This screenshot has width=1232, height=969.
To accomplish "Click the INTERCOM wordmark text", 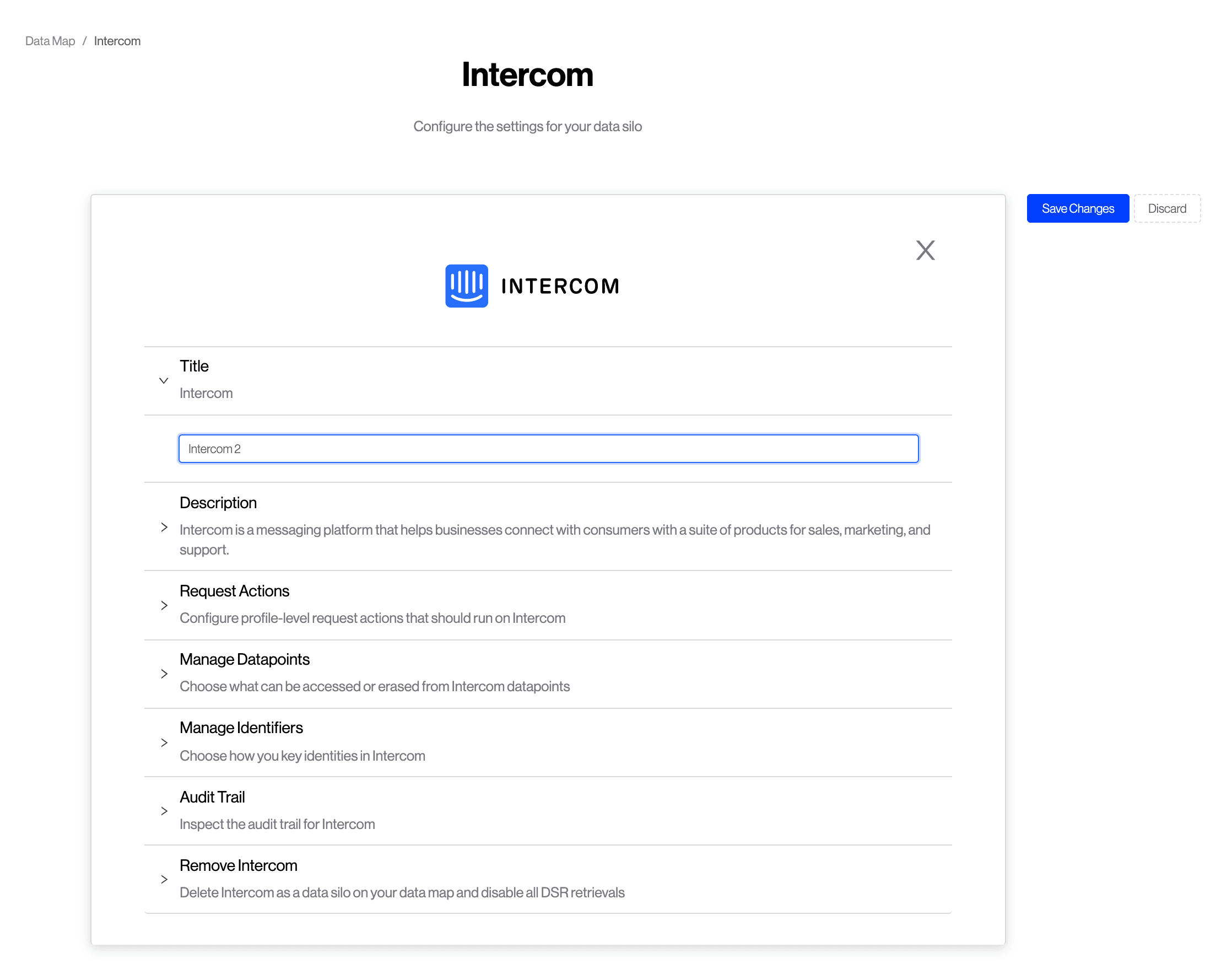I will point(560,287).
